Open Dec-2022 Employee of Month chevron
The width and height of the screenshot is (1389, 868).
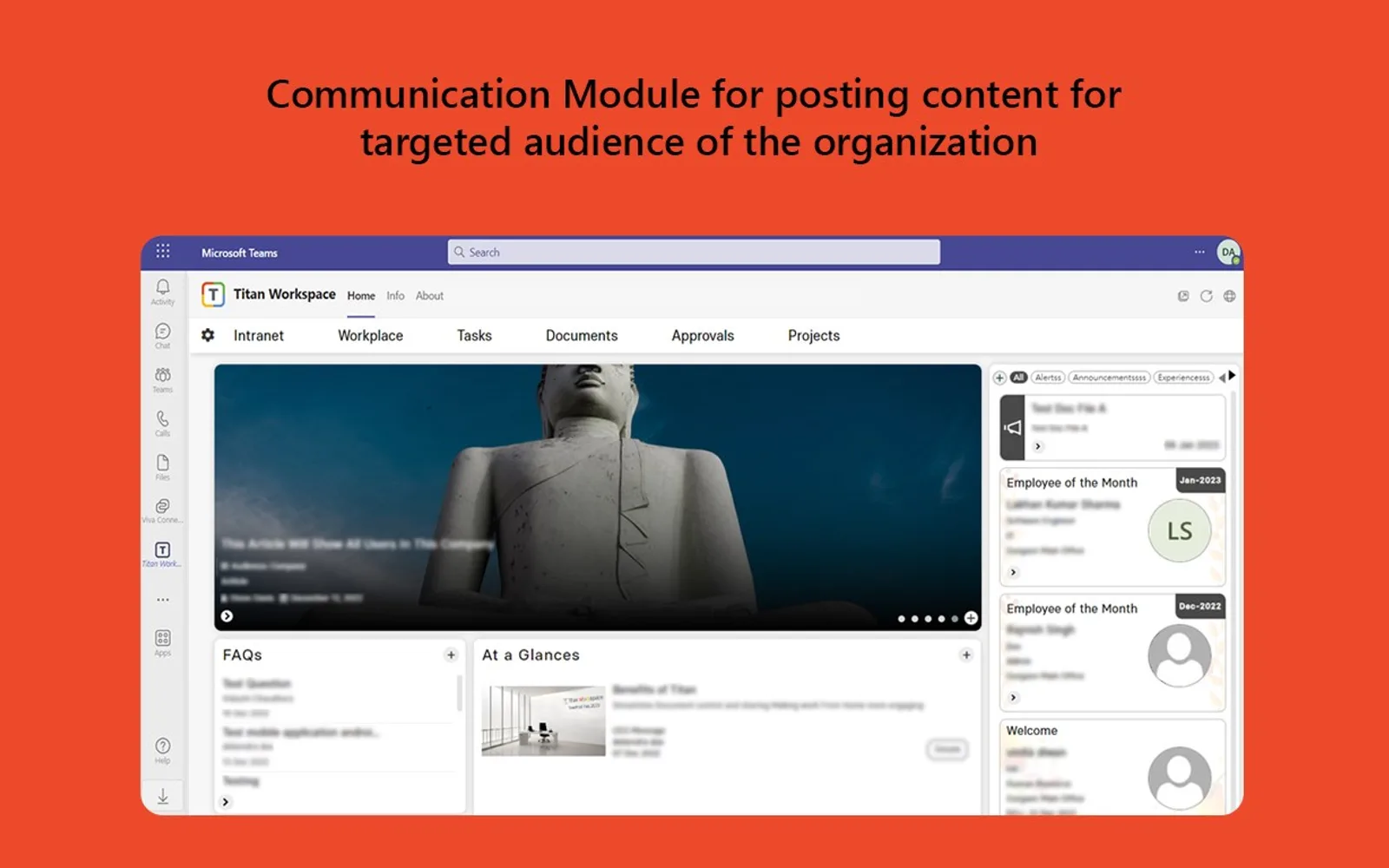1013,698
